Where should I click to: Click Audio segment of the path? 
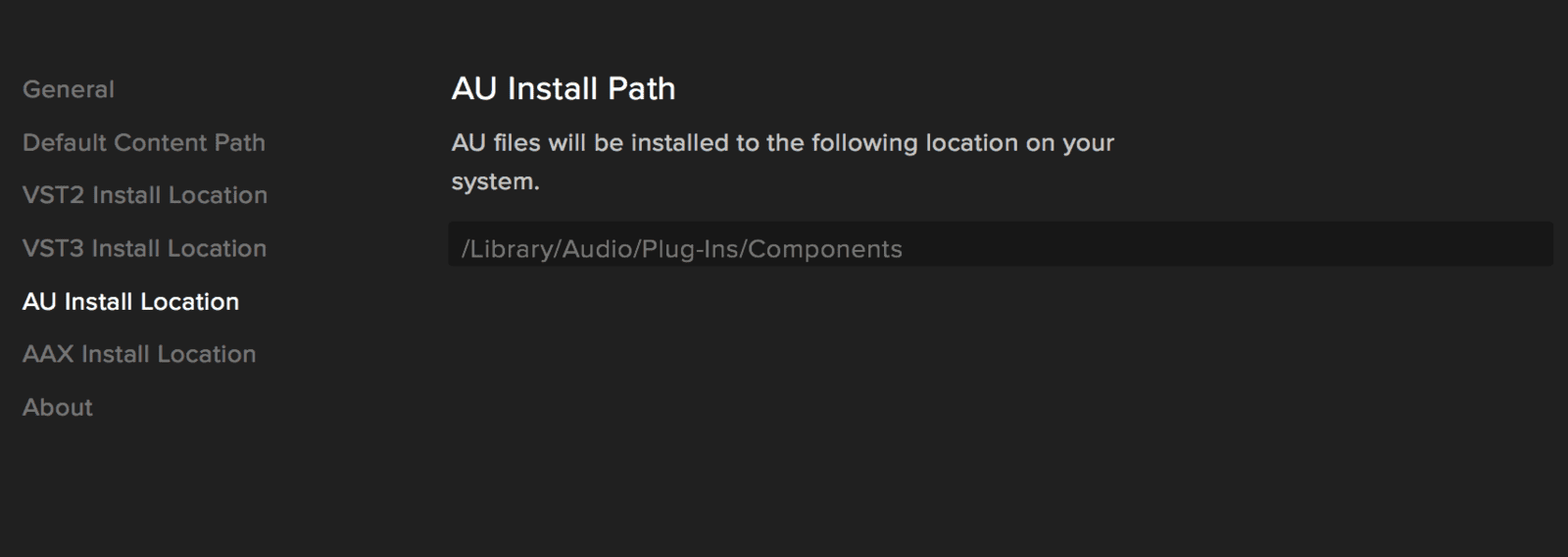point(598,249)
